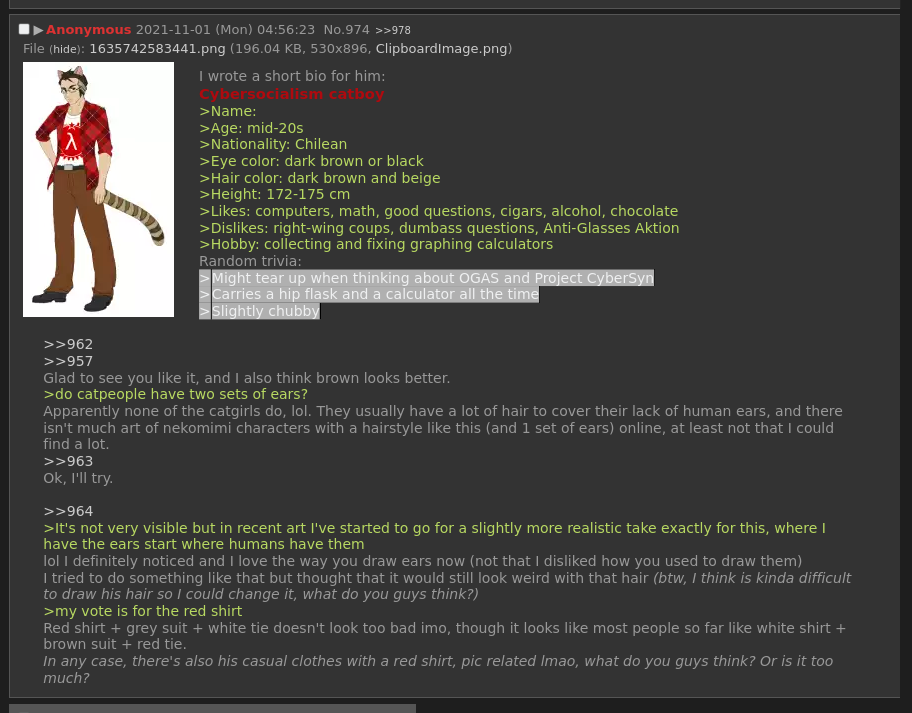The width and height of the screenshot is (912, 713).
Task: Click the Anonymous poster name
Action: [88, 30]
